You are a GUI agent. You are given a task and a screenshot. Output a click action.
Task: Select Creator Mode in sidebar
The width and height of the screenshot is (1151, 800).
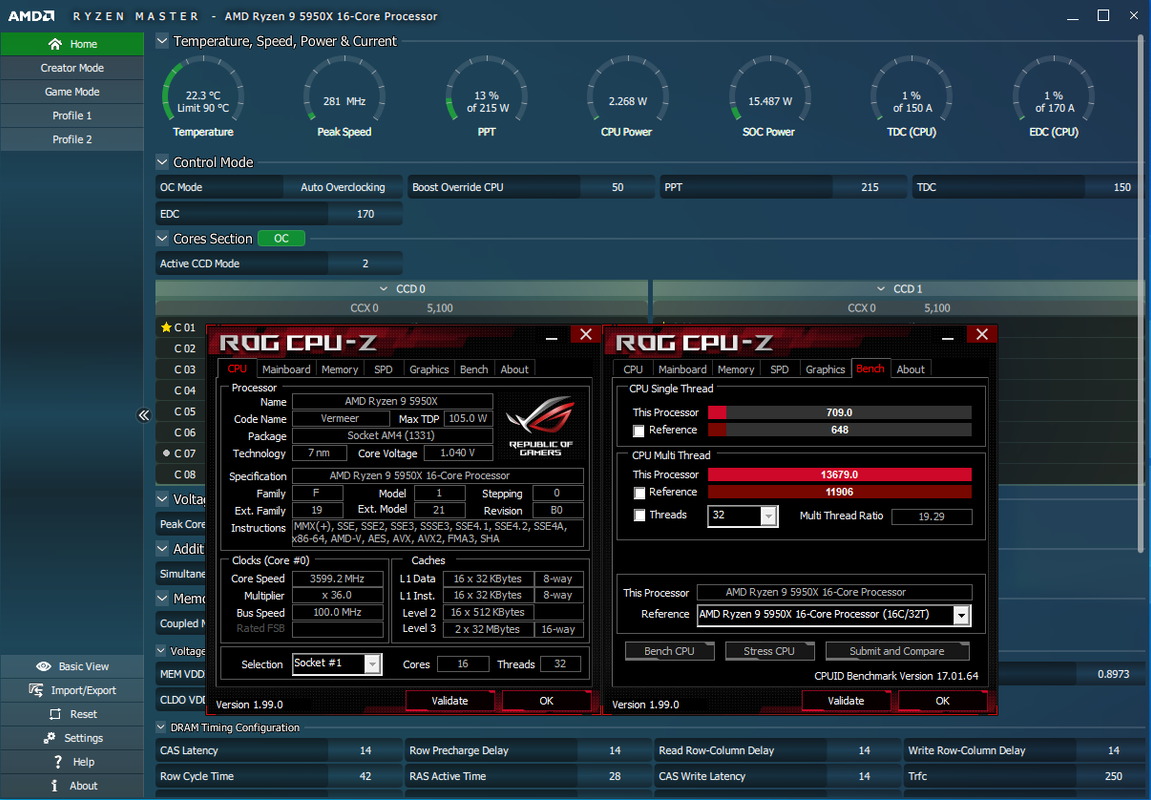pos(72,68)
